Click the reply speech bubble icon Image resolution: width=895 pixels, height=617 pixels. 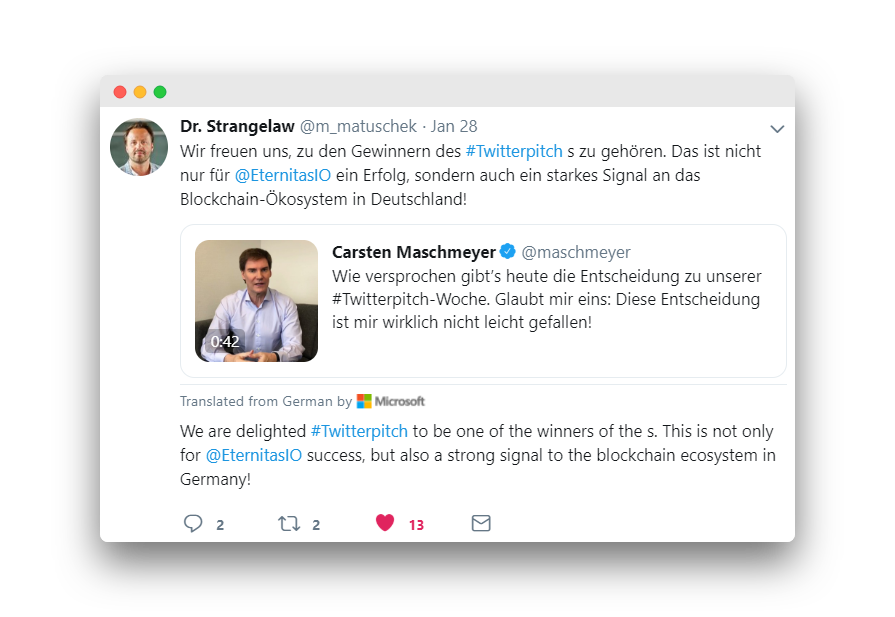point(193,523)
